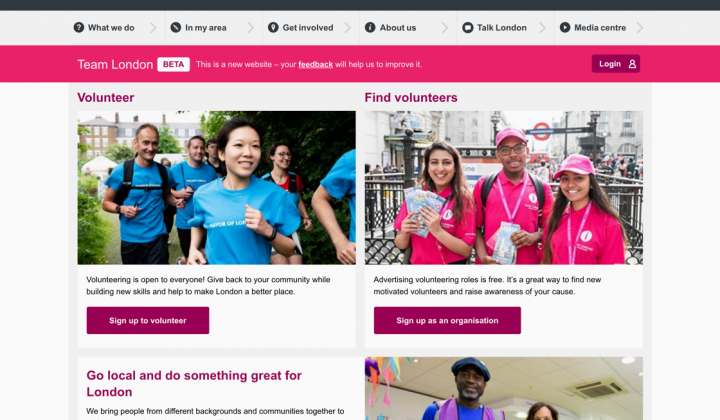
Task: Click the play icon beside Media centre
Action: click(565, 28)
